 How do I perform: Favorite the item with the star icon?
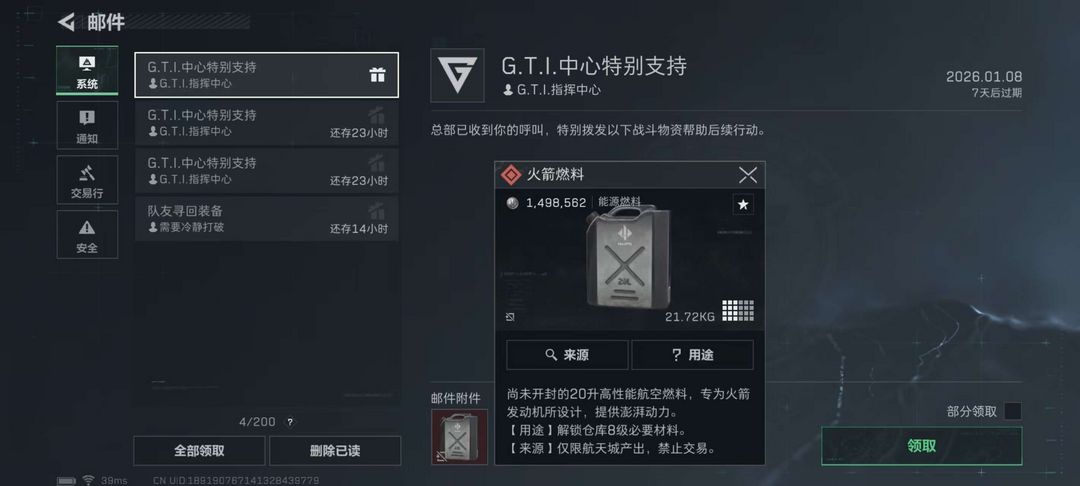pyautogui.click(x=742, y=204)
